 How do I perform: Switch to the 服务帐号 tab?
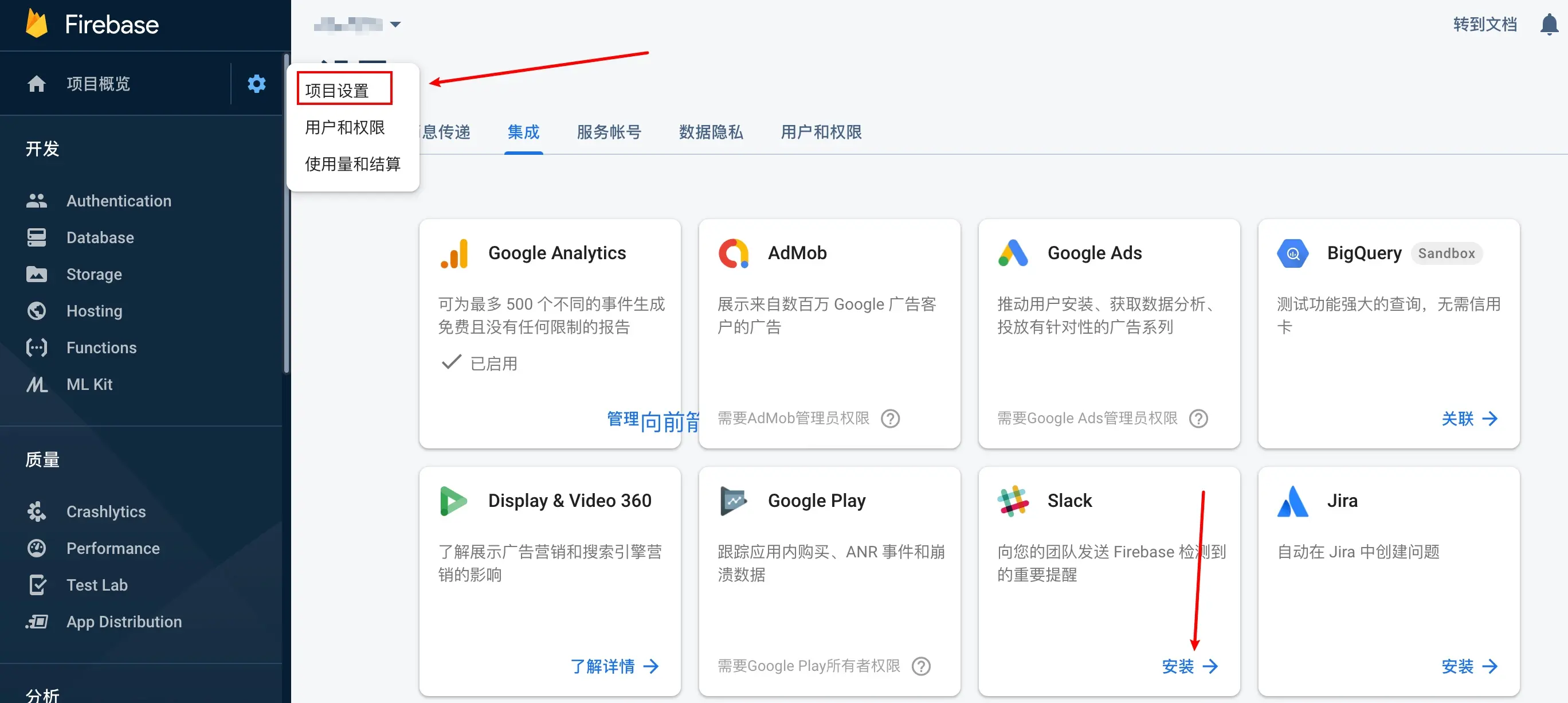click(609, 131)
